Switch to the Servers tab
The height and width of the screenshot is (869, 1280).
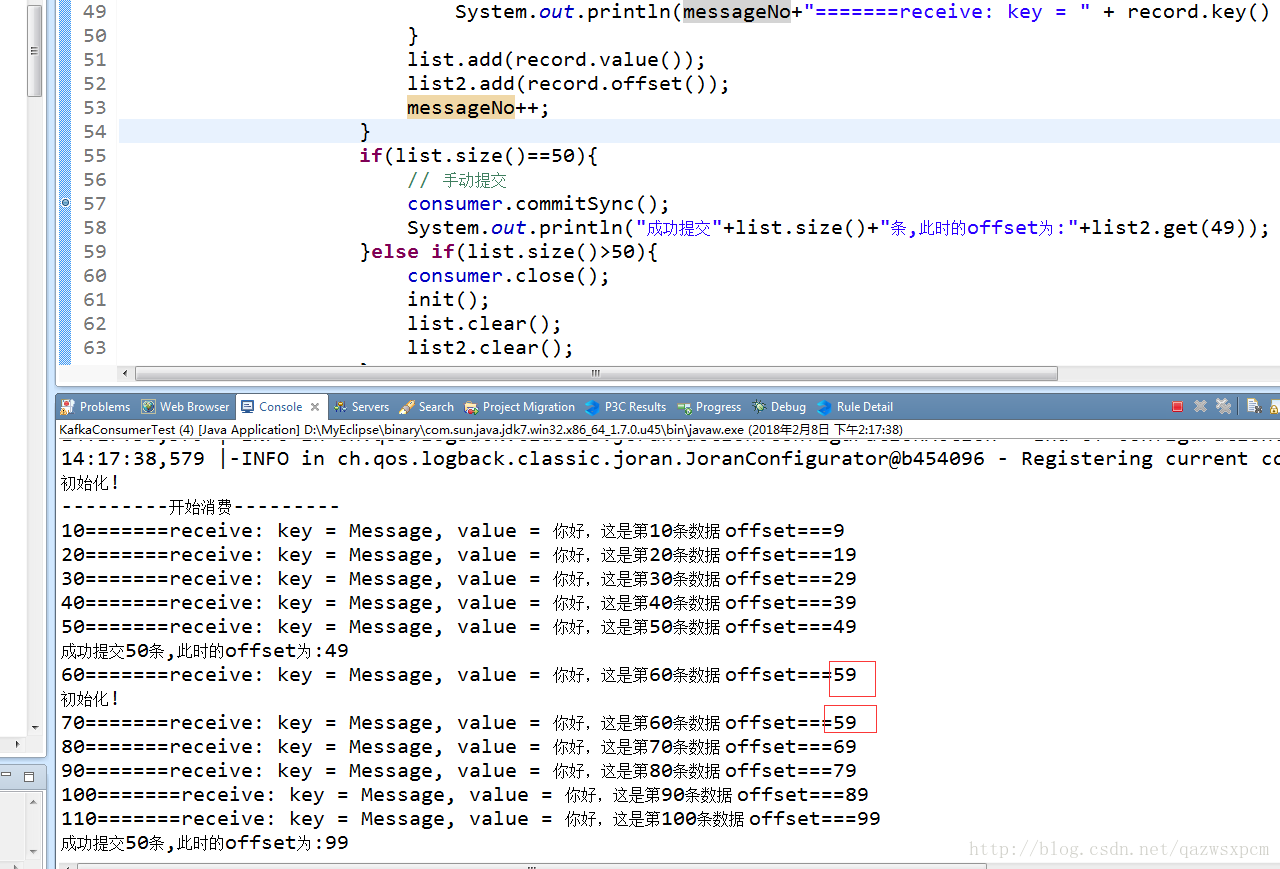tap(362, 407)
